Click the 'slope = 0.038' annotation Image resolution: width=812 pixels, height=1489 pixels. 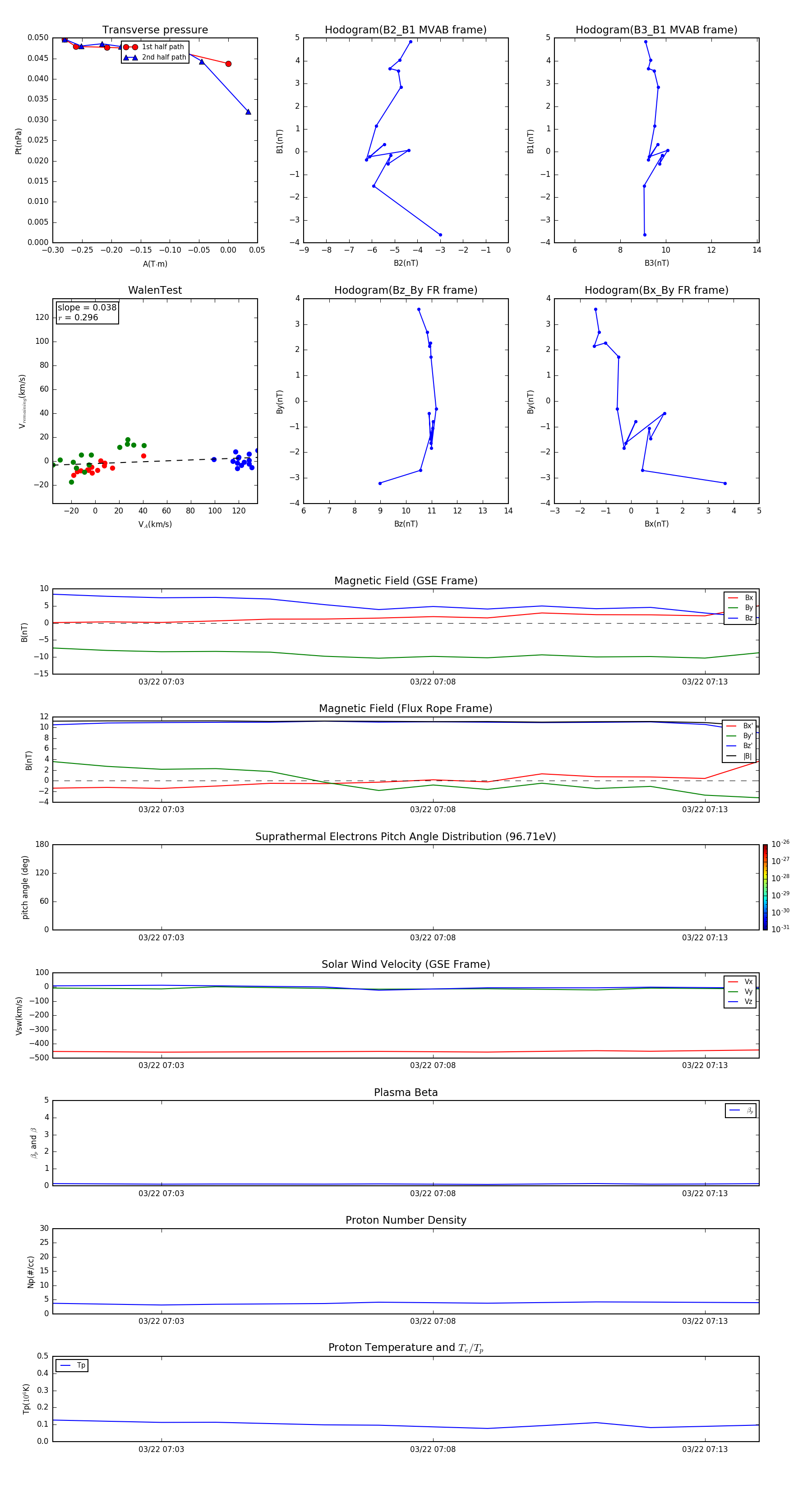[x=87, y=308]
